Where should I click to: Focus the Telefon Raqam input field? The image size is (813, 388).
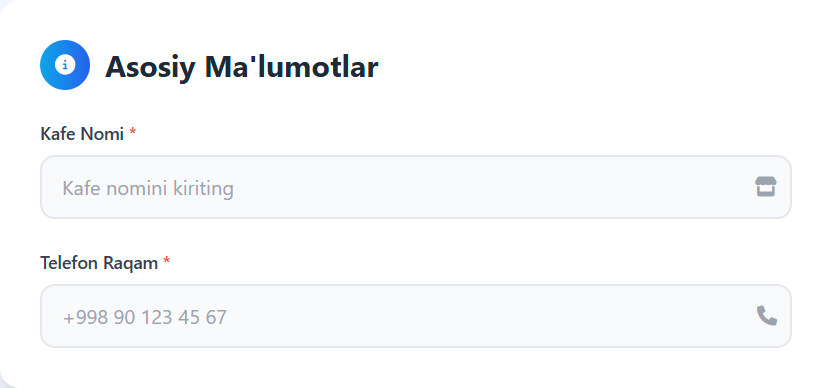pyautogui.click(x=416, y=316)
